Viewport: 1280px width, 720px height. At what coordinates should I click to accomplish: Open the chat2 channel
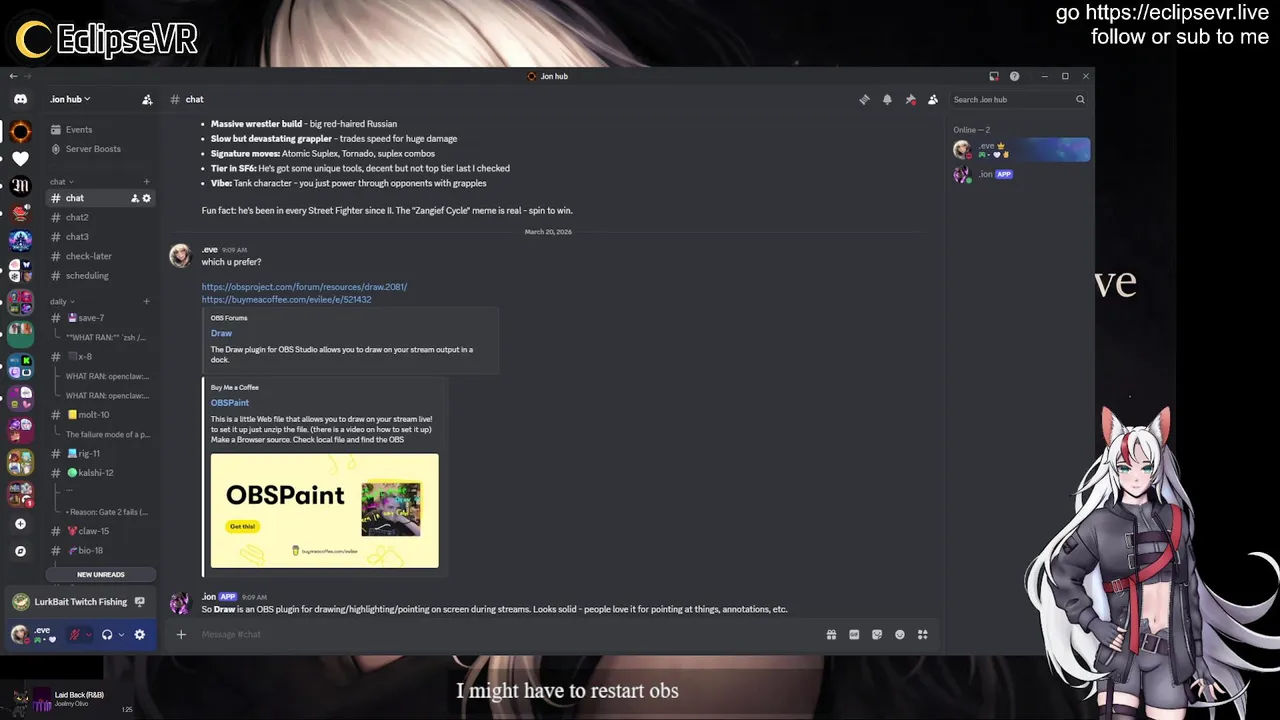(x=77, y=217)
